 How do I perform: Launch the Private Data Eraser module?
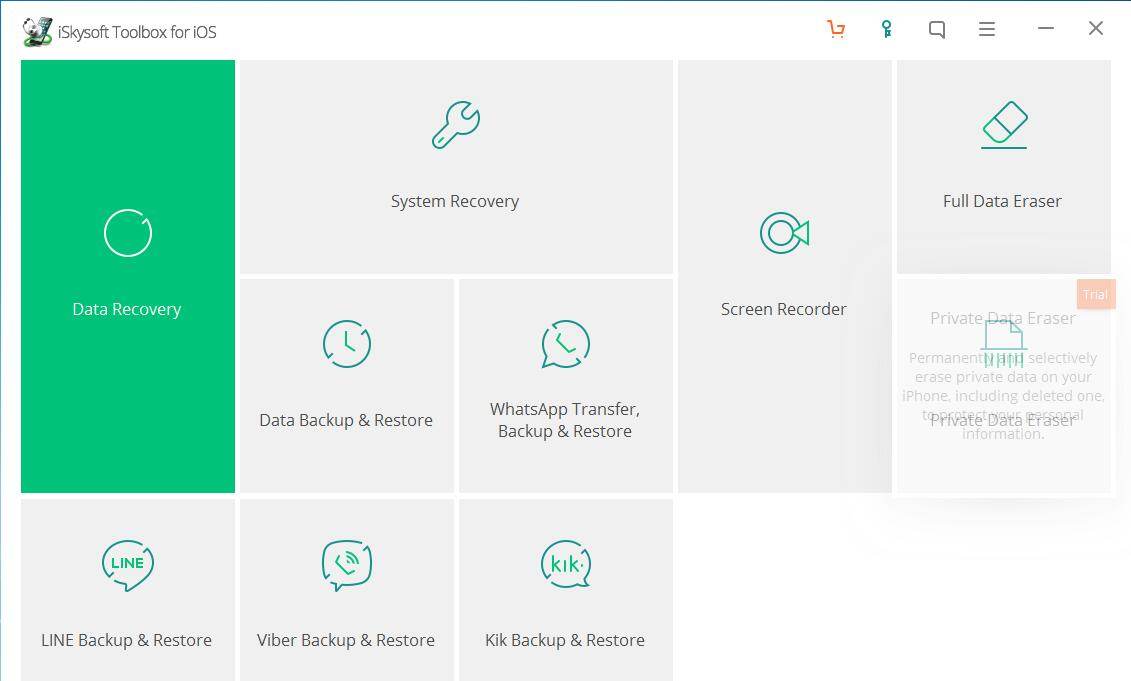click(1003, 390)
